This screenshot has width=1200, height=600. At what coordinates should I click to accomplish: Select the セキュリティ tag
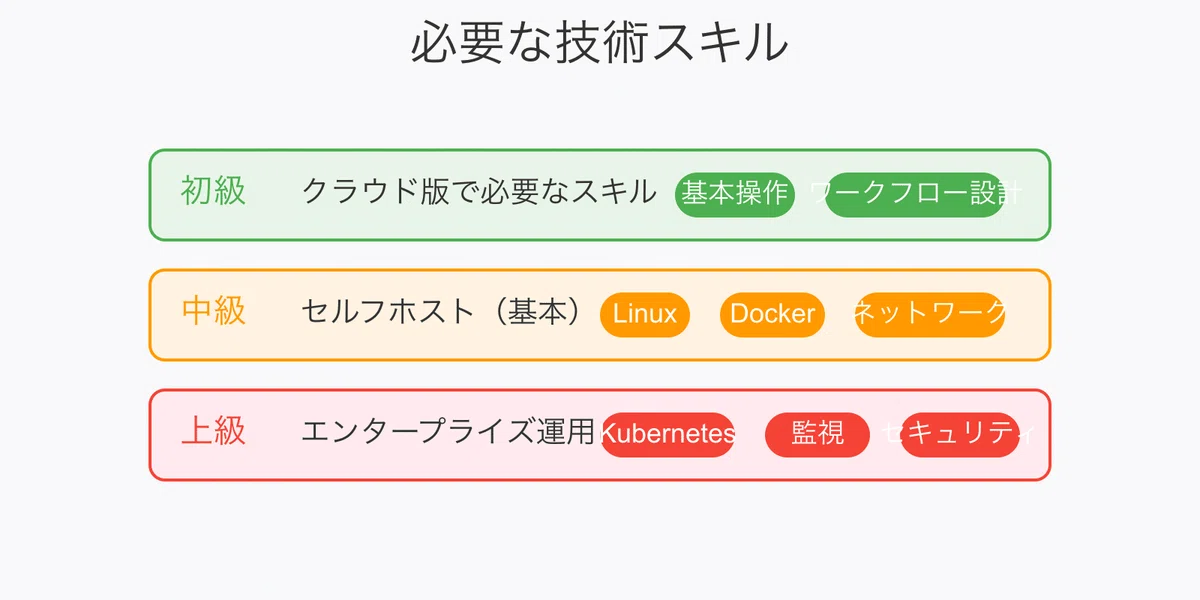pyautogui.click(x=960, y=434)
